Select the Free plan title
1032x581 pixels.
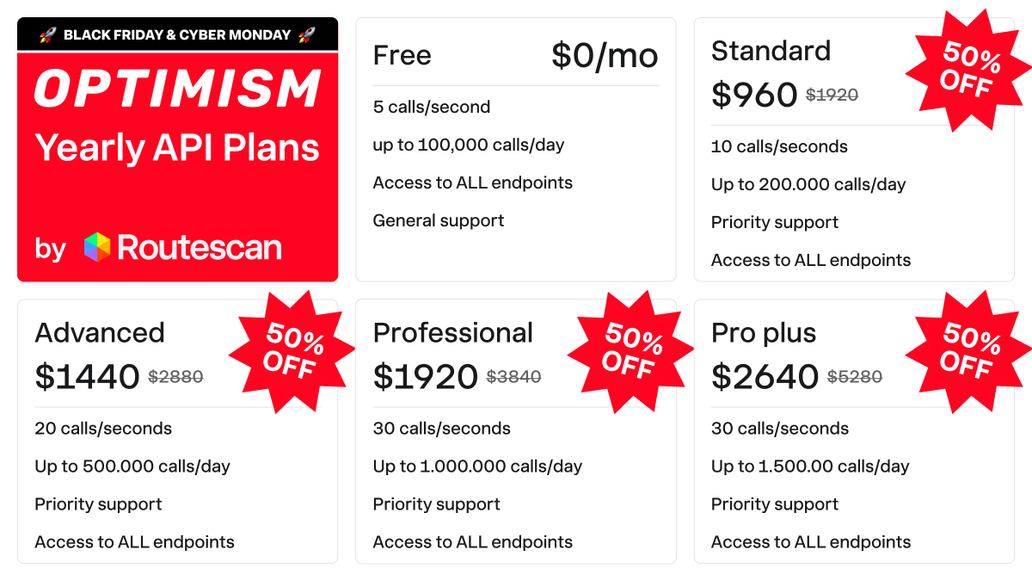pyautogui.click(x=402, y=56)
